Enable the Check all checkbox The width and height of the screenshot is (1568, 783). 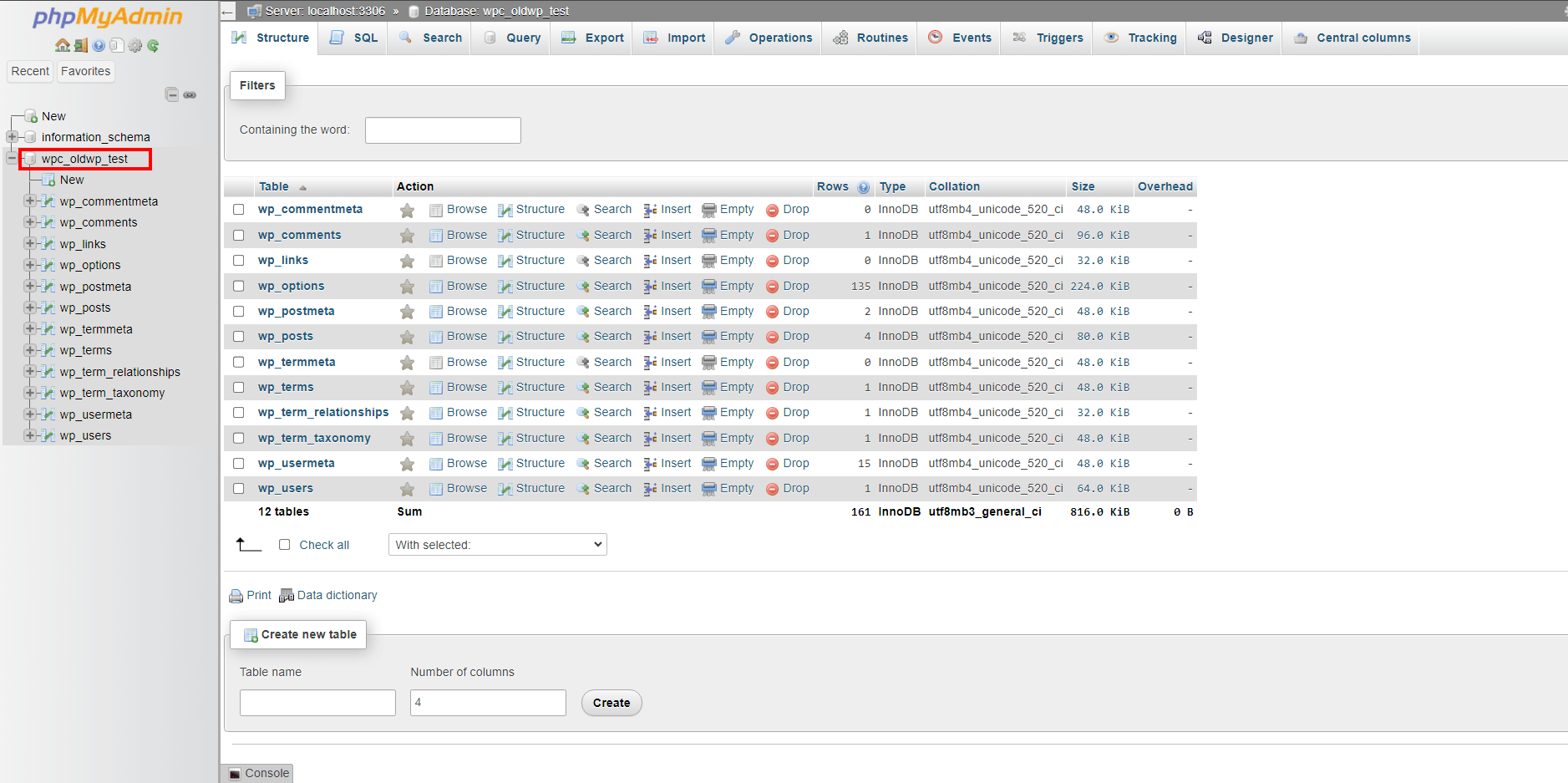click(284, 545)
